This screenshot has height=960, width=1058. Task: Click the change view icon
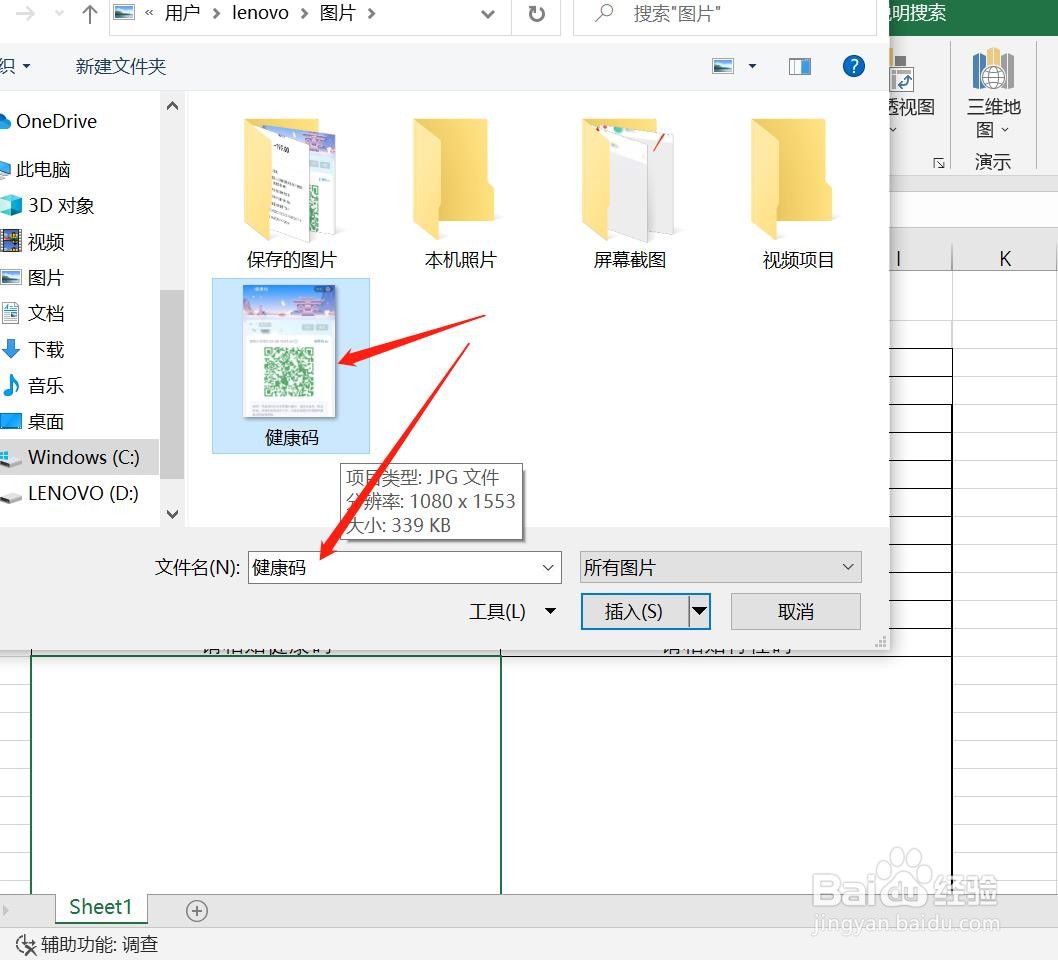(723, 66)
